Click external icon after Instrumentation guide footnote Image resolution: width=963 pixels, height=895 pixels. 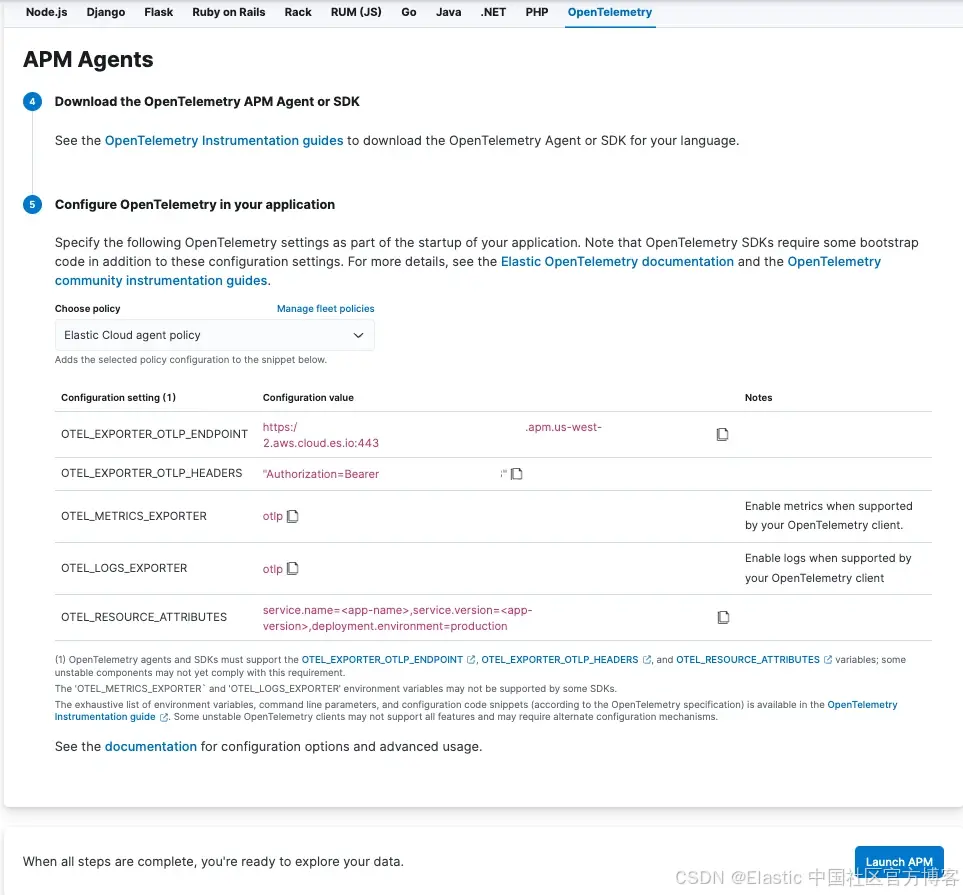click(x=163, y=717)
